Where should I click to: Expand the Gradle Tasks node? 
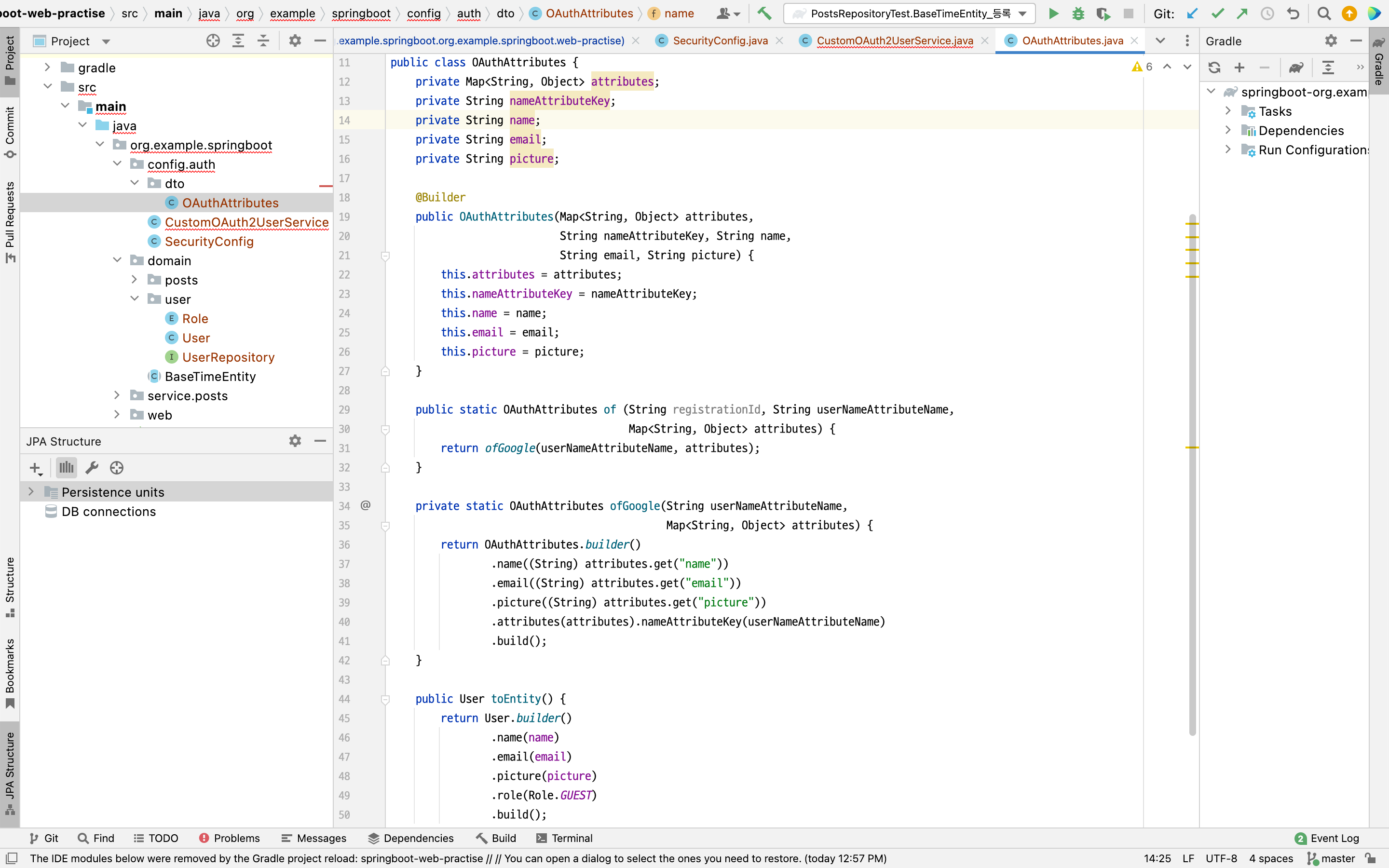1228,110
